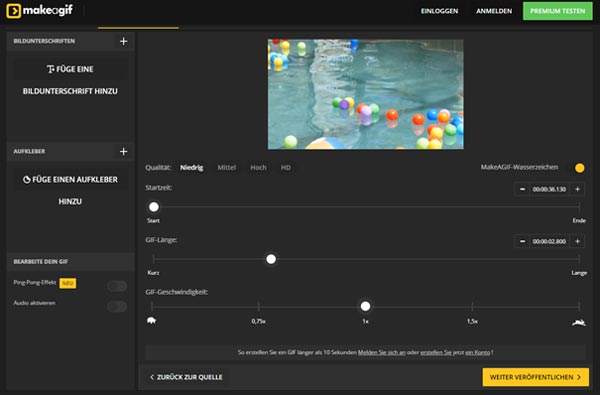Click the Startzeit slider handle

click(x=154, y=207)
